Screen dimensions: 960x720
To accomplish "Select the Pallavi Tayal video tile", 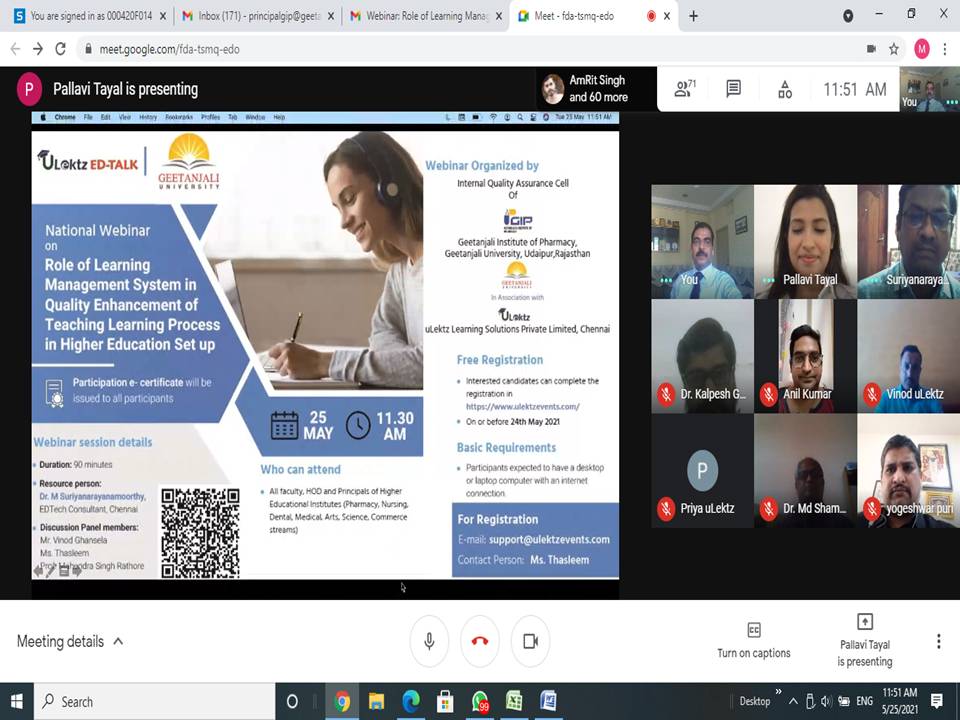I will (x=805, y=241).
